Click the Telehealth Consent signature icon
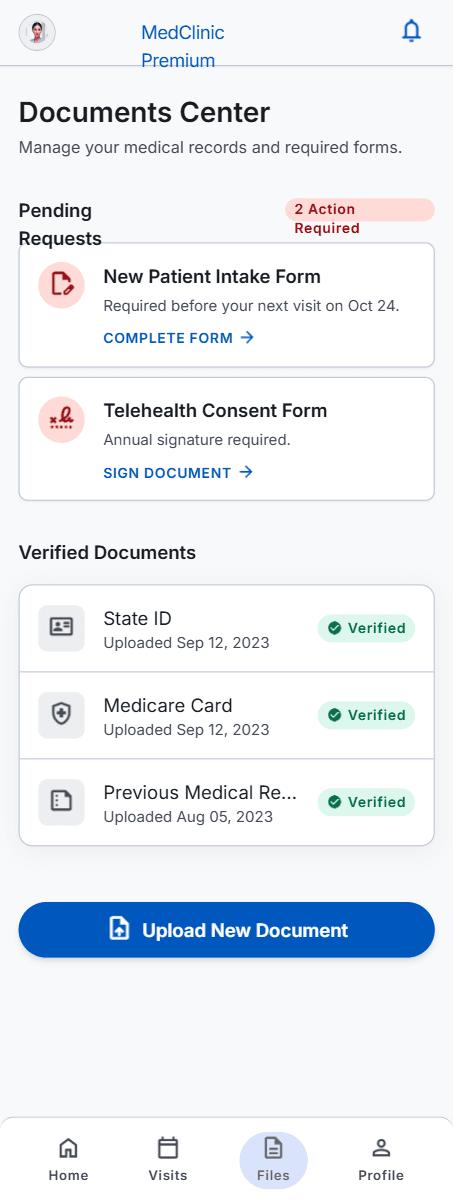 (x=61, y=419)
